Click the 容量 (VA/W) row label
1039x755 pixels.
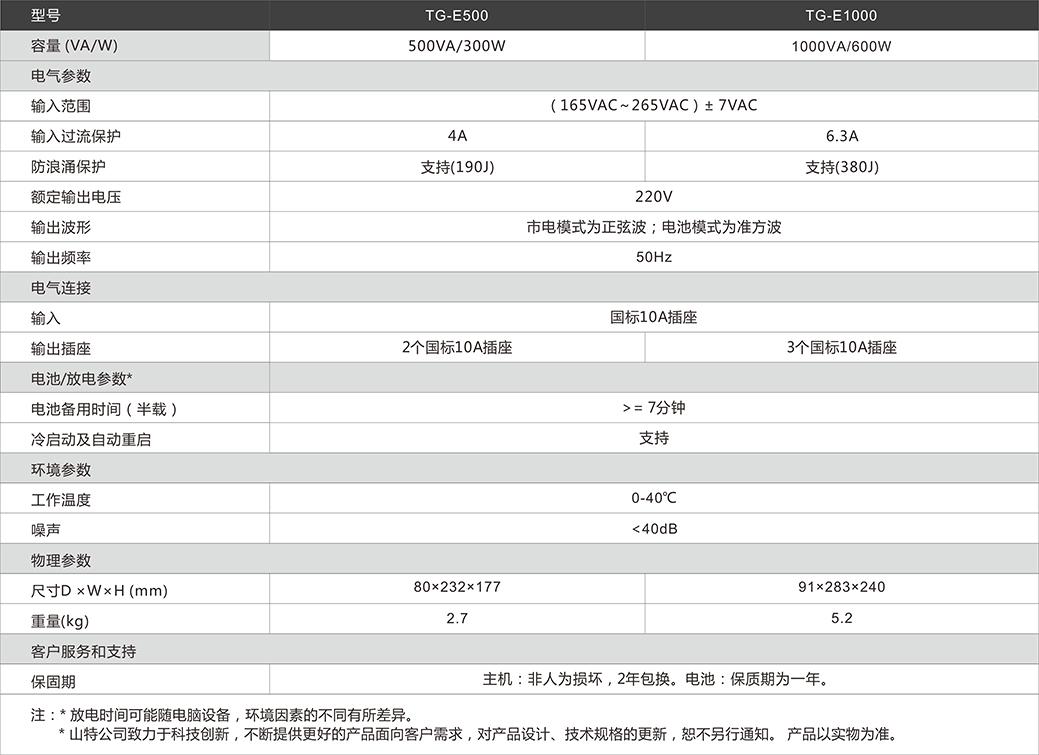pyautogui.click(x=60, y=45)
